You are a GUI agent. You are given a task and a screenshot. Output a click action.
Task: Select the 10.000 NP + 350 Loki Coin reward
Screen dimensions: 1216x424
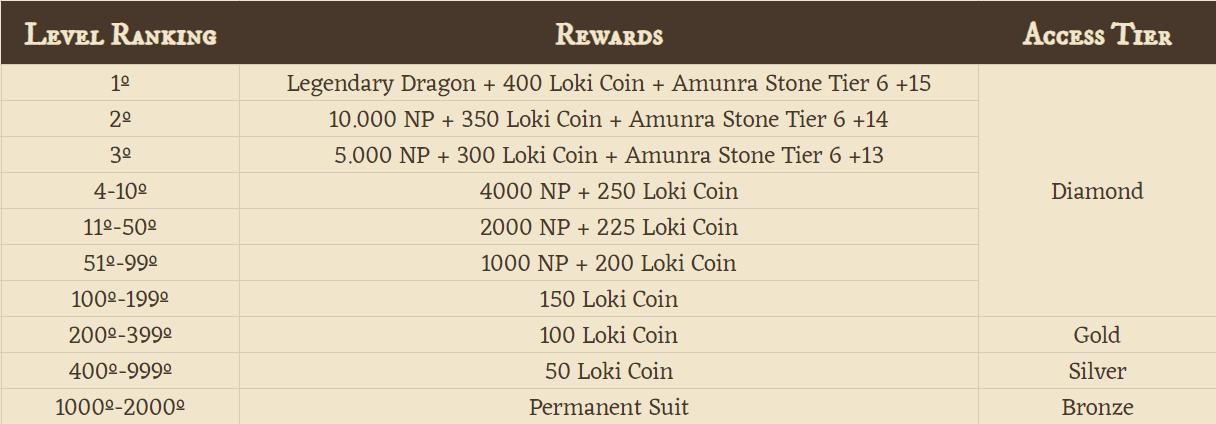609,119
